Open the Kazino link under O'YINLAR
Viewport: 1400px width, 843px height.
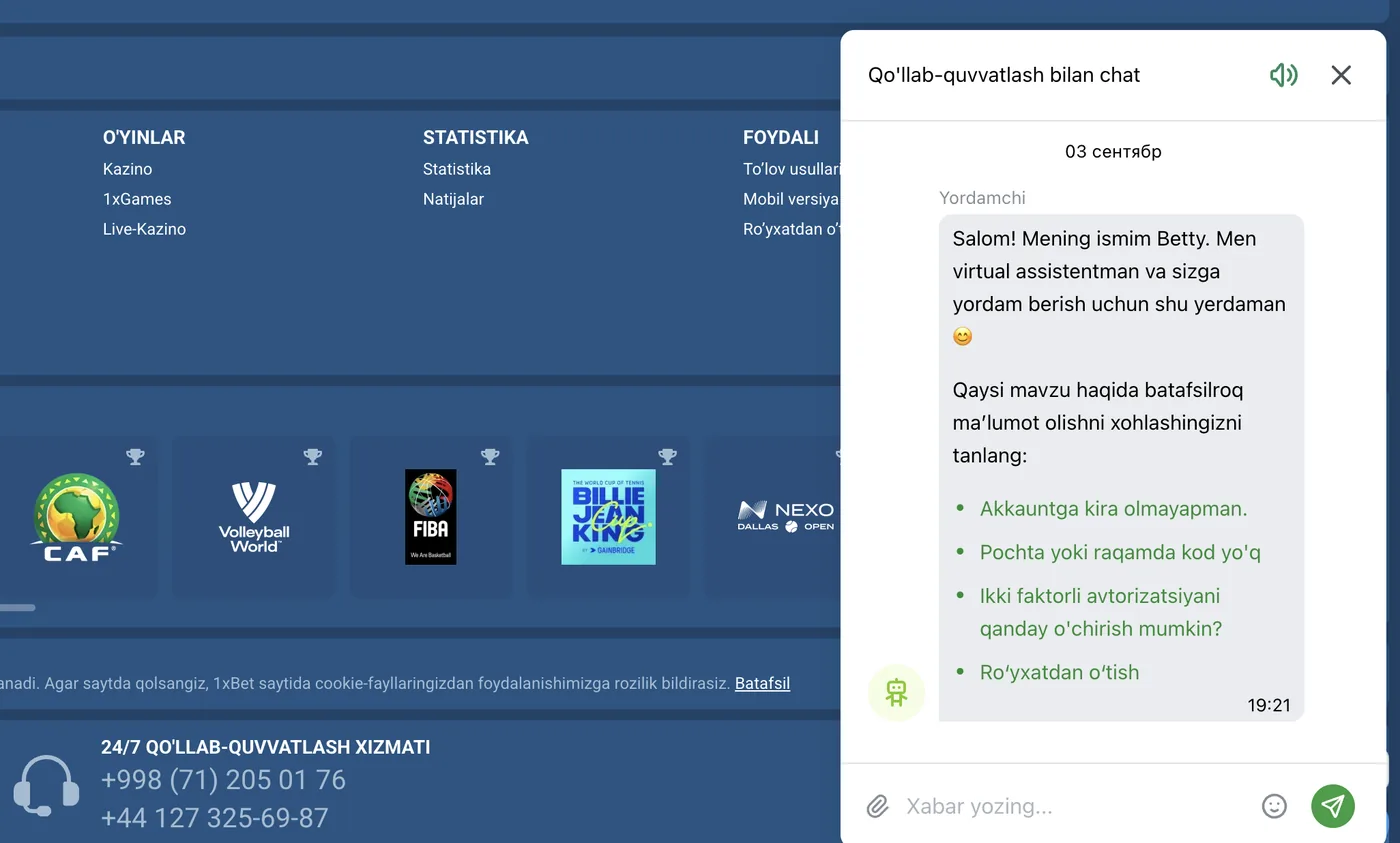(x=128, y=169)
